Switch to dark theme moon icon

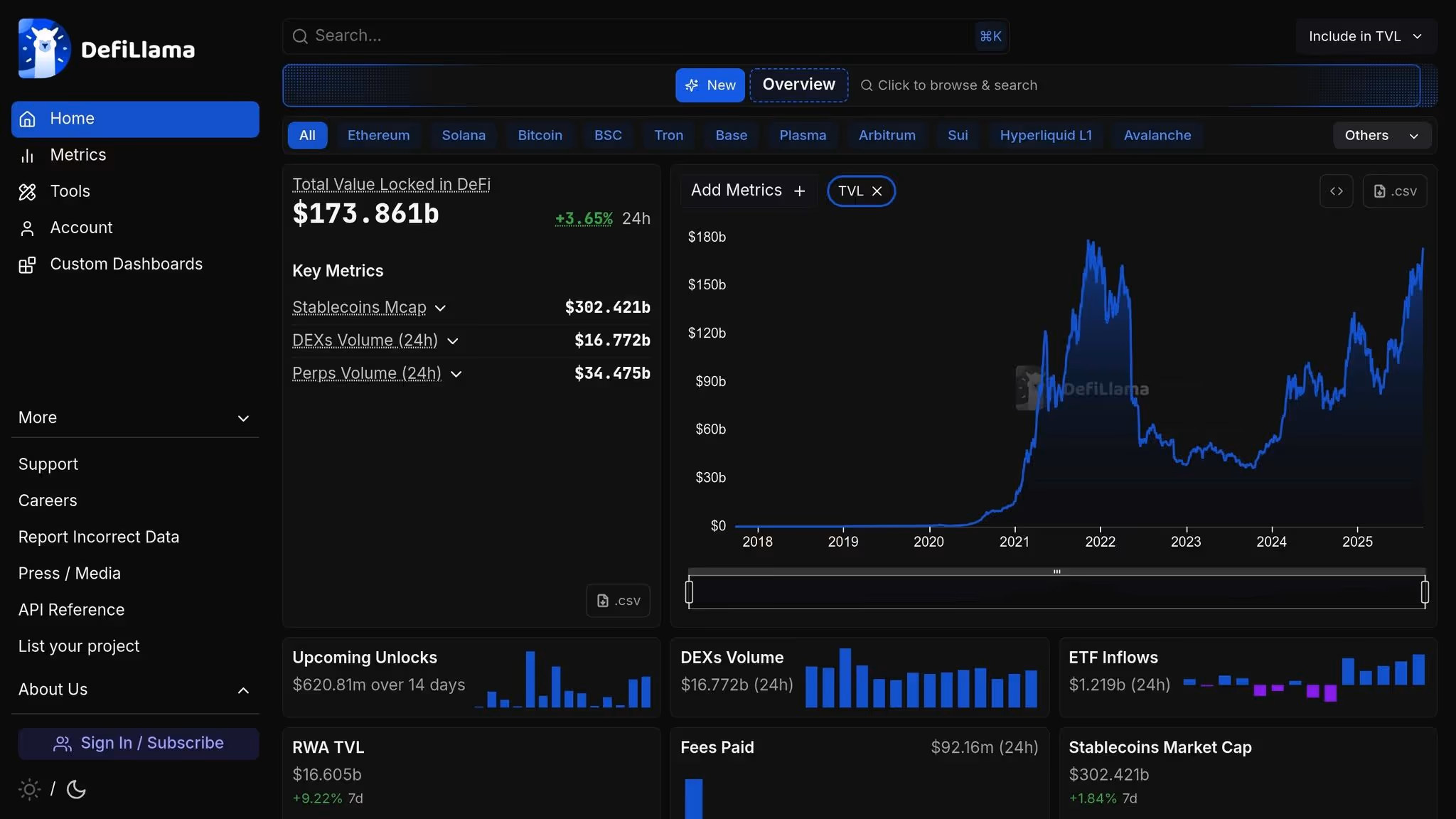(76, 789)
